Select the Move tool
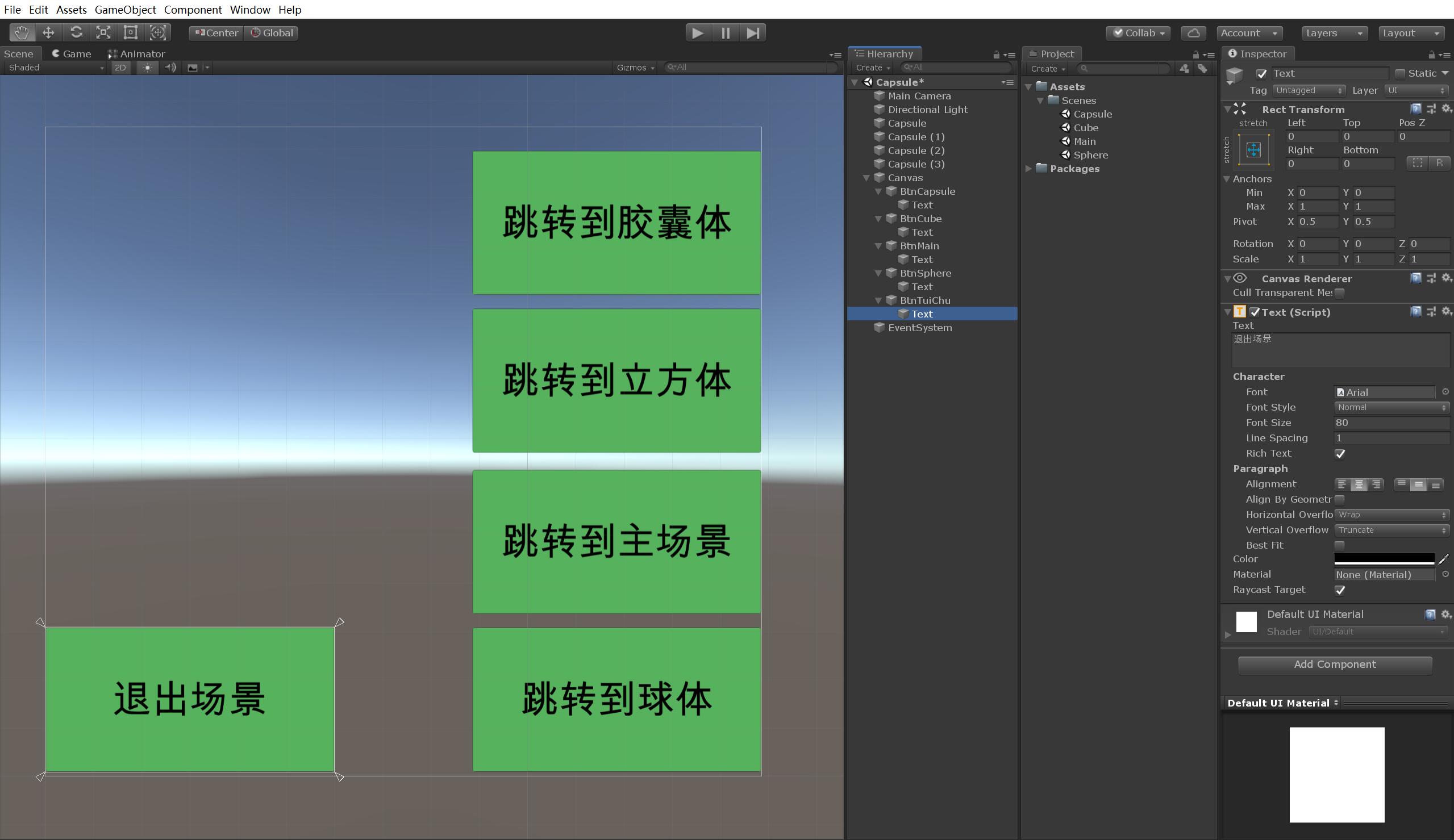This screenshot has width=1454, height=840. [48, 32]
